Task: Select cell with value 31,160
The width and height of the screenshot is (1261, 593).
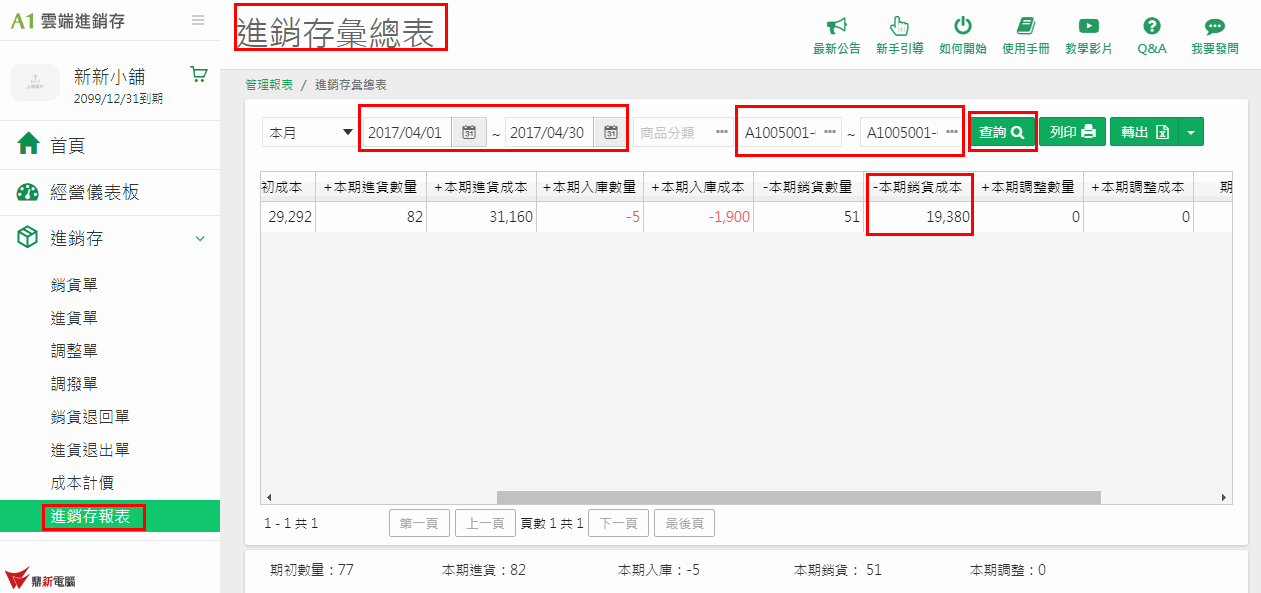Action: coord(481,217)
